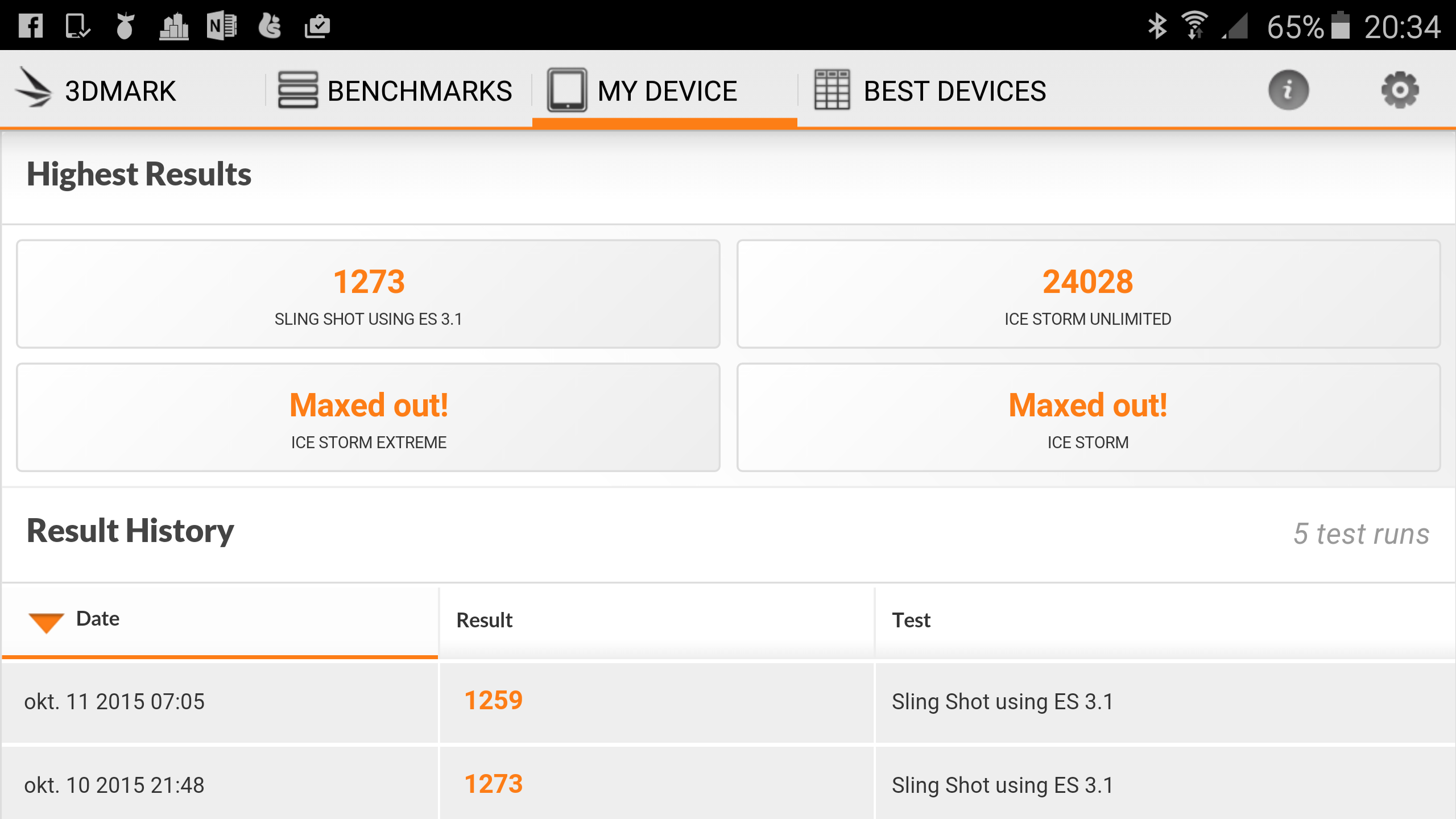Screen dimensions: 1456x819
Task: Tap the My Device tablet icon
Action: [x=567, y=90]
